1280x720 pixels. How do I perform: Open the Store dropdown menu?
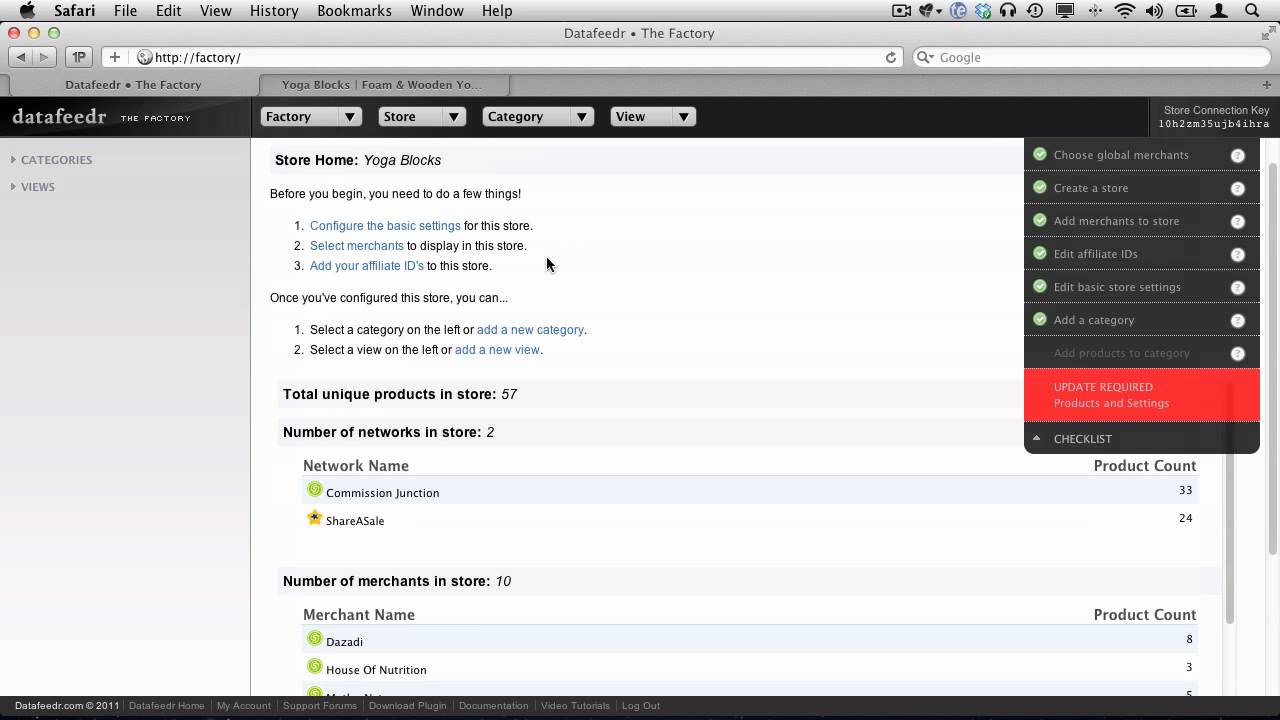pos(422,117)
